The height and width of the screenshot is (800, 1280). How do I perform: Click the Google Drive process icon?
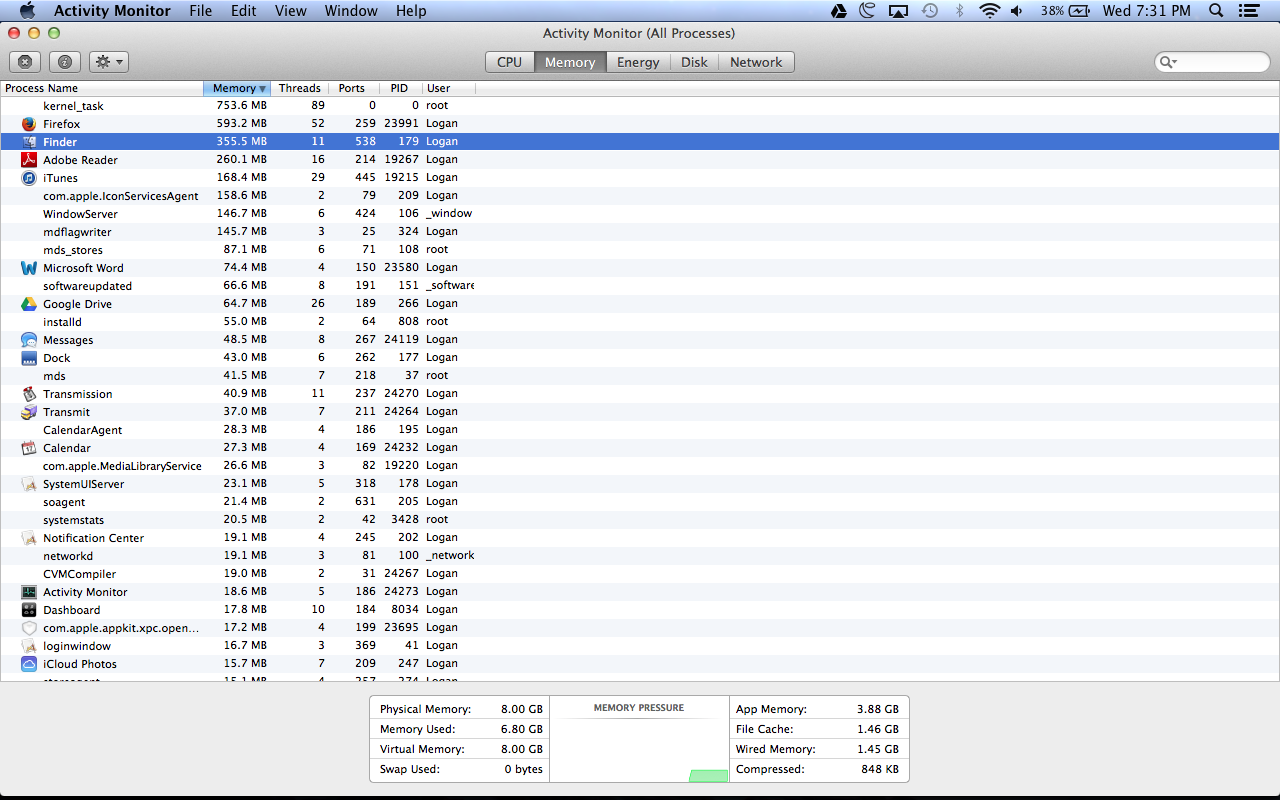[29, 304]
